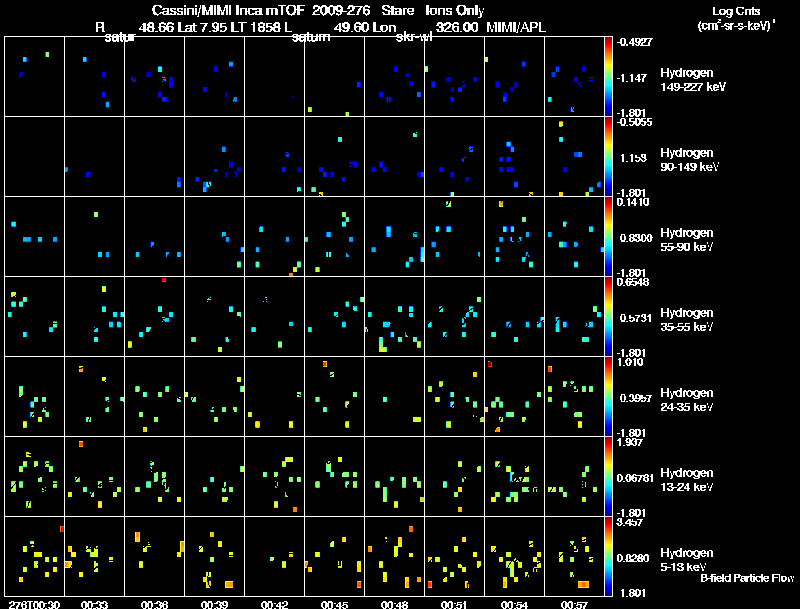Image resolution: width=800 pixels, height=609 pixels.
Task: Click the 'B-field Particle Flow' caption
Action: point(747,578)
